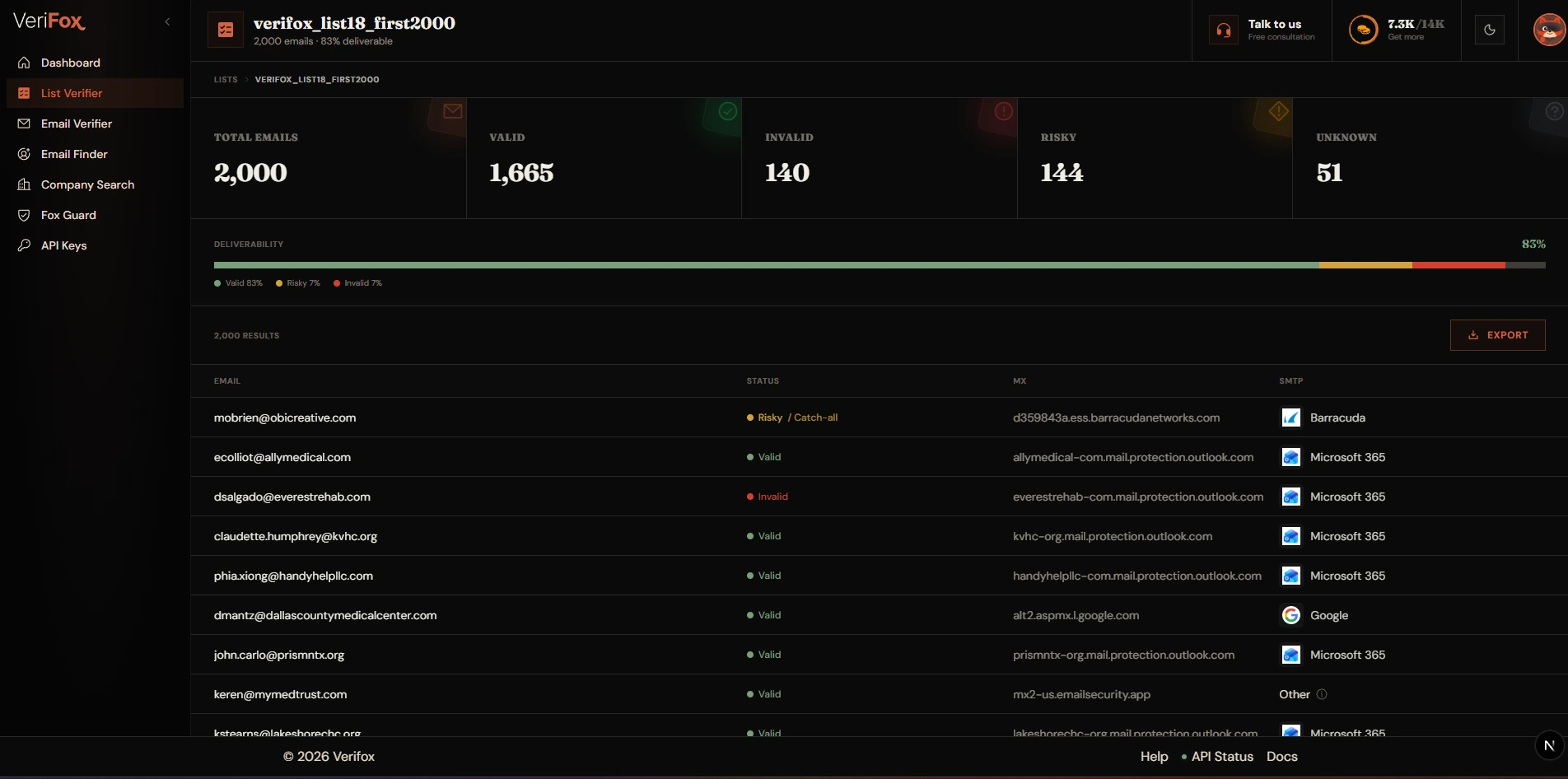Click the SMTP column header
1568x779 pixels.
tap(1290, 381)
